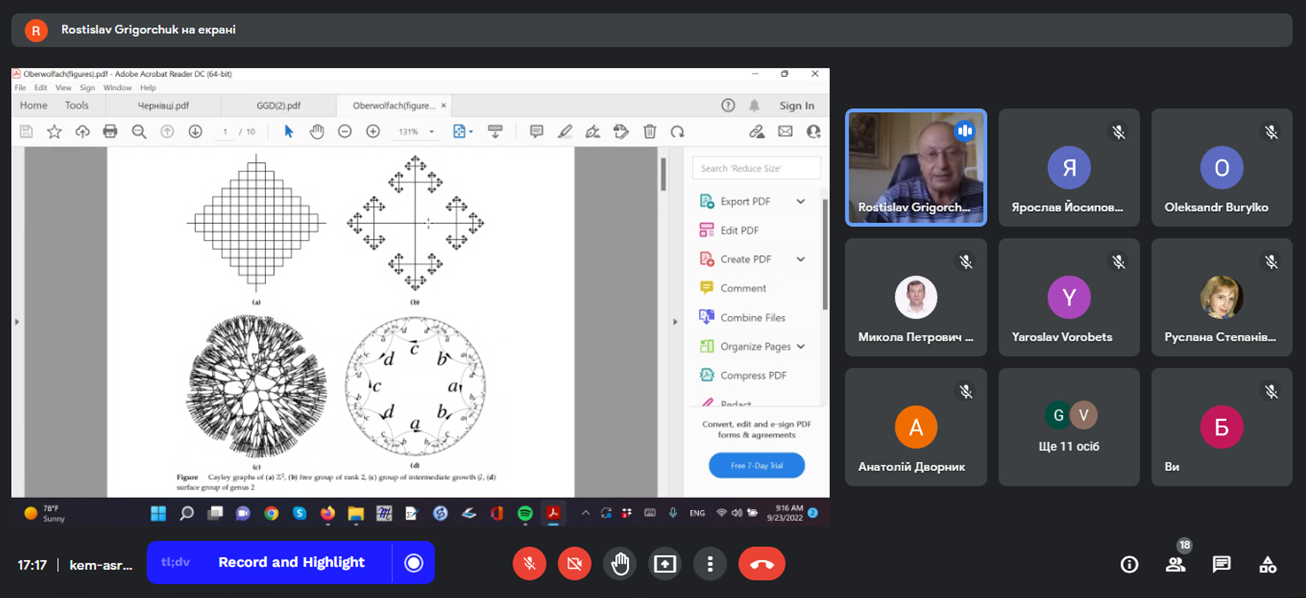Click Firefox icon in shared taskbar
The image size is (1306, 598).
pyautogui.click(x=327, y=513)
